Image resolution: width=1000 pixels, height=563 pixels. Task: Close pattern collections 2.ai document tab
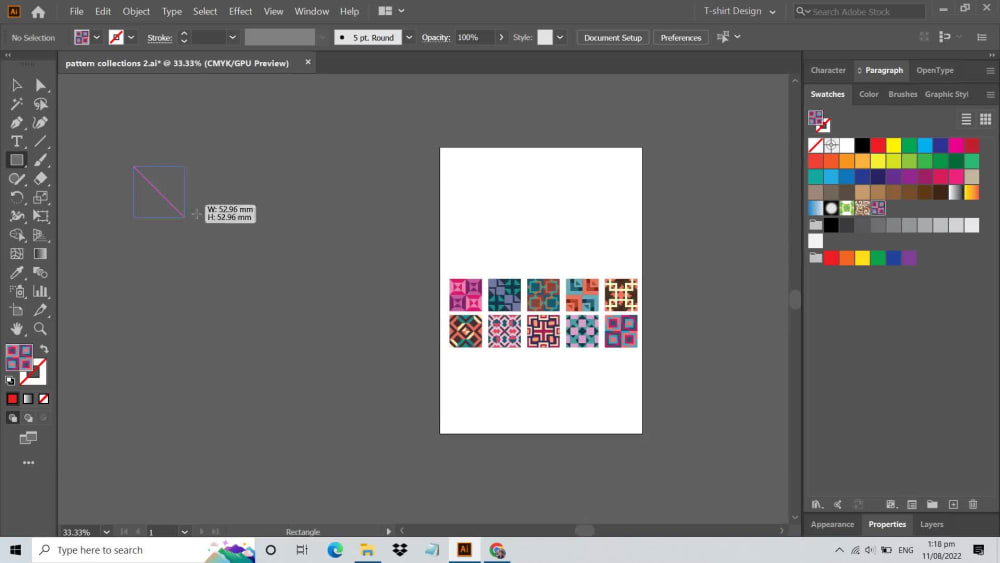coord(308,62)
